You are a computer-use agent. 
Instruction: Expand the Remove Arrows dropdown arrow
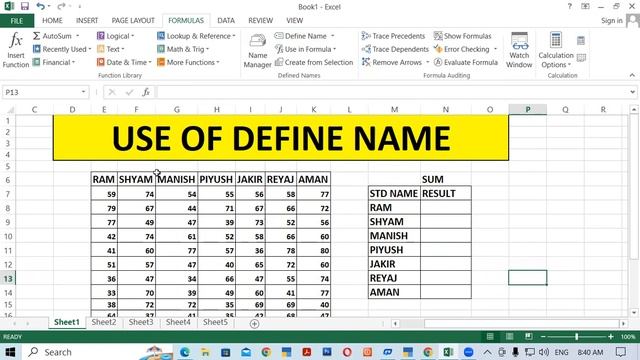428,62
